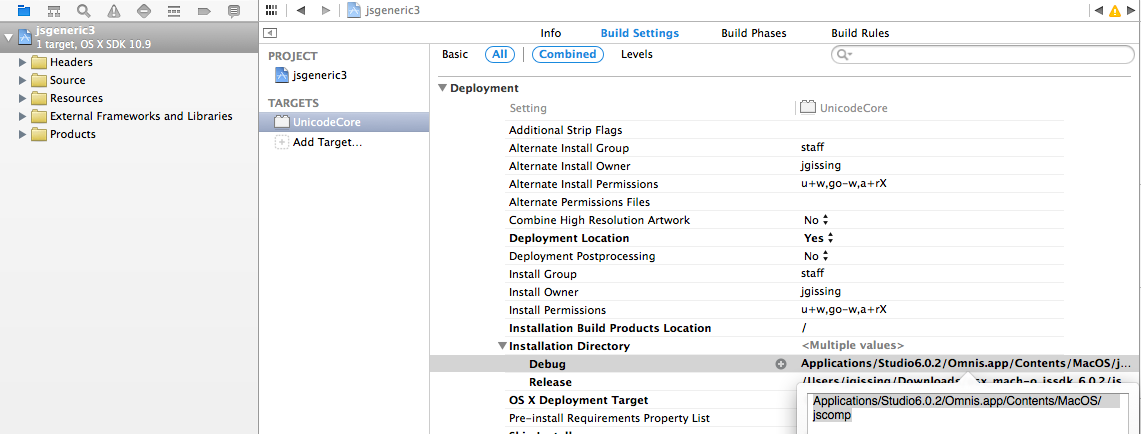Open the Breakpoint navigator tag-shaped icon
Image resolution: width=1141 pixels, height=434 pixels.
point(204,11)
